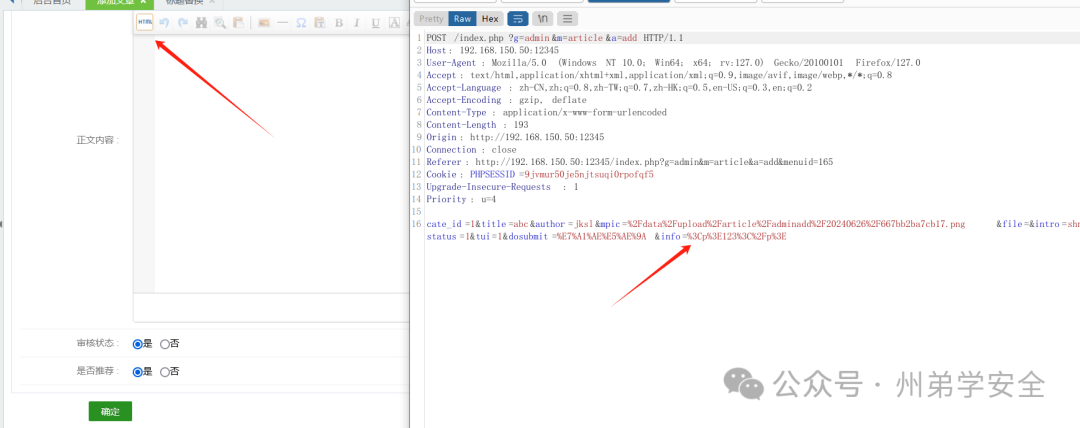This screenshot has width=1080, height=428.
Task: Click the Referer header line
Action: coord(630,162)
